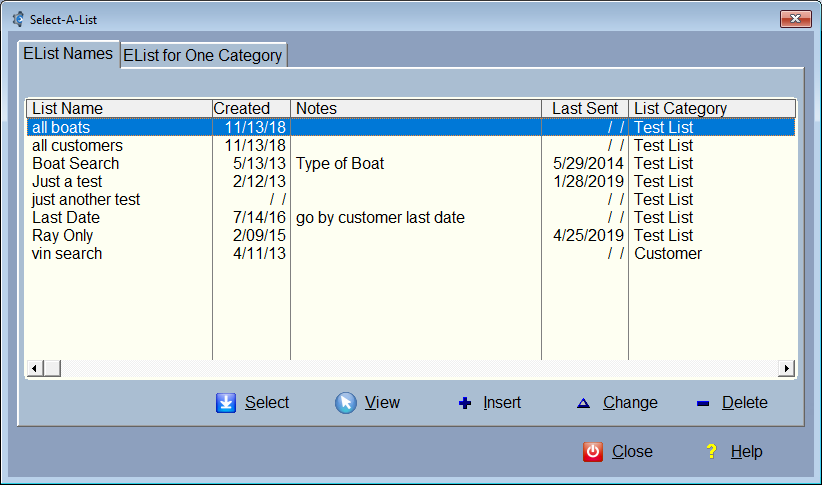This screenshot has height=485, width=822.
Task: Click the yellow question mark Help icon
Action: coord(711,452)
